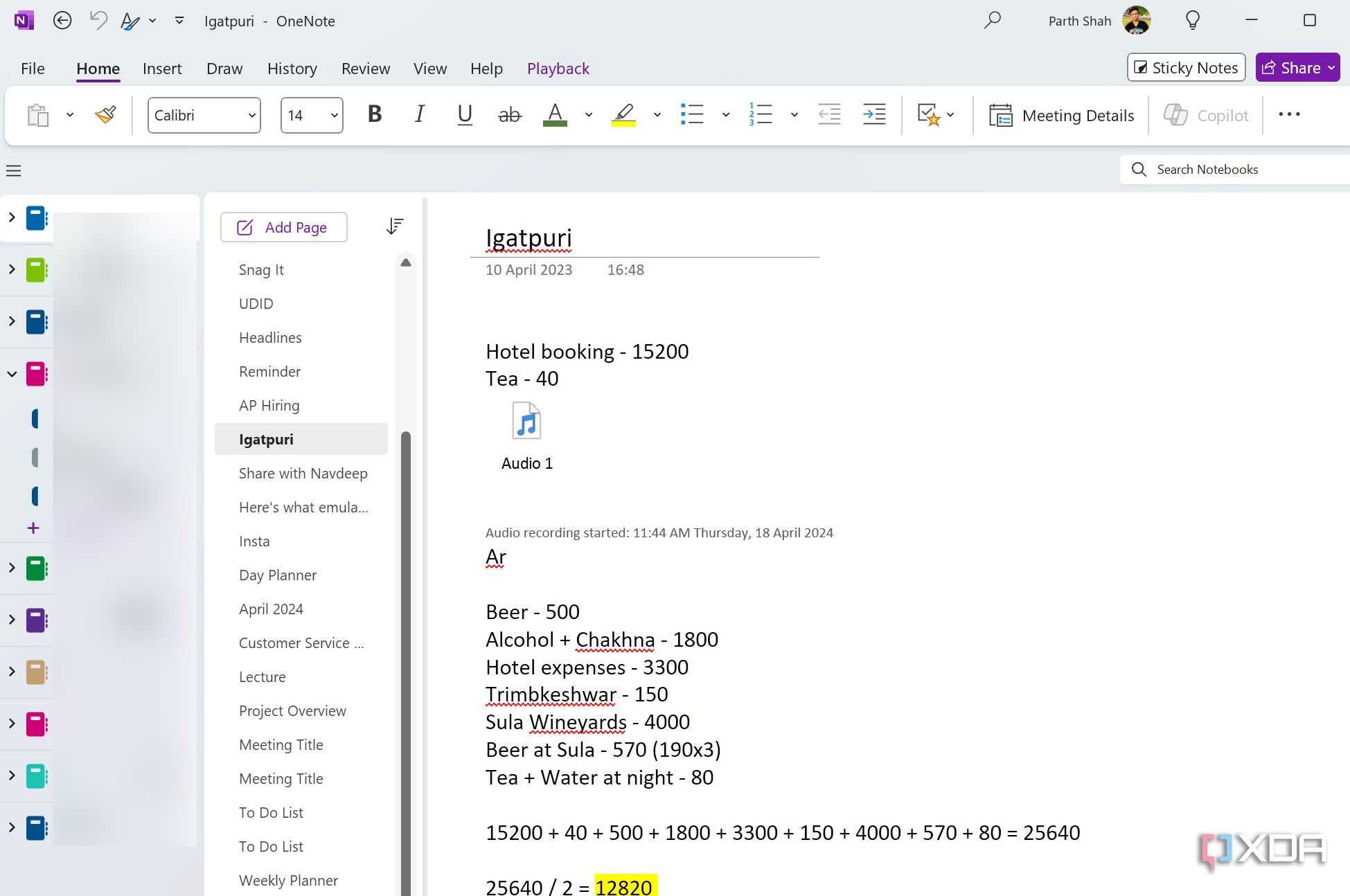
Task: Apply the green font color
Action: pos(555,114)
